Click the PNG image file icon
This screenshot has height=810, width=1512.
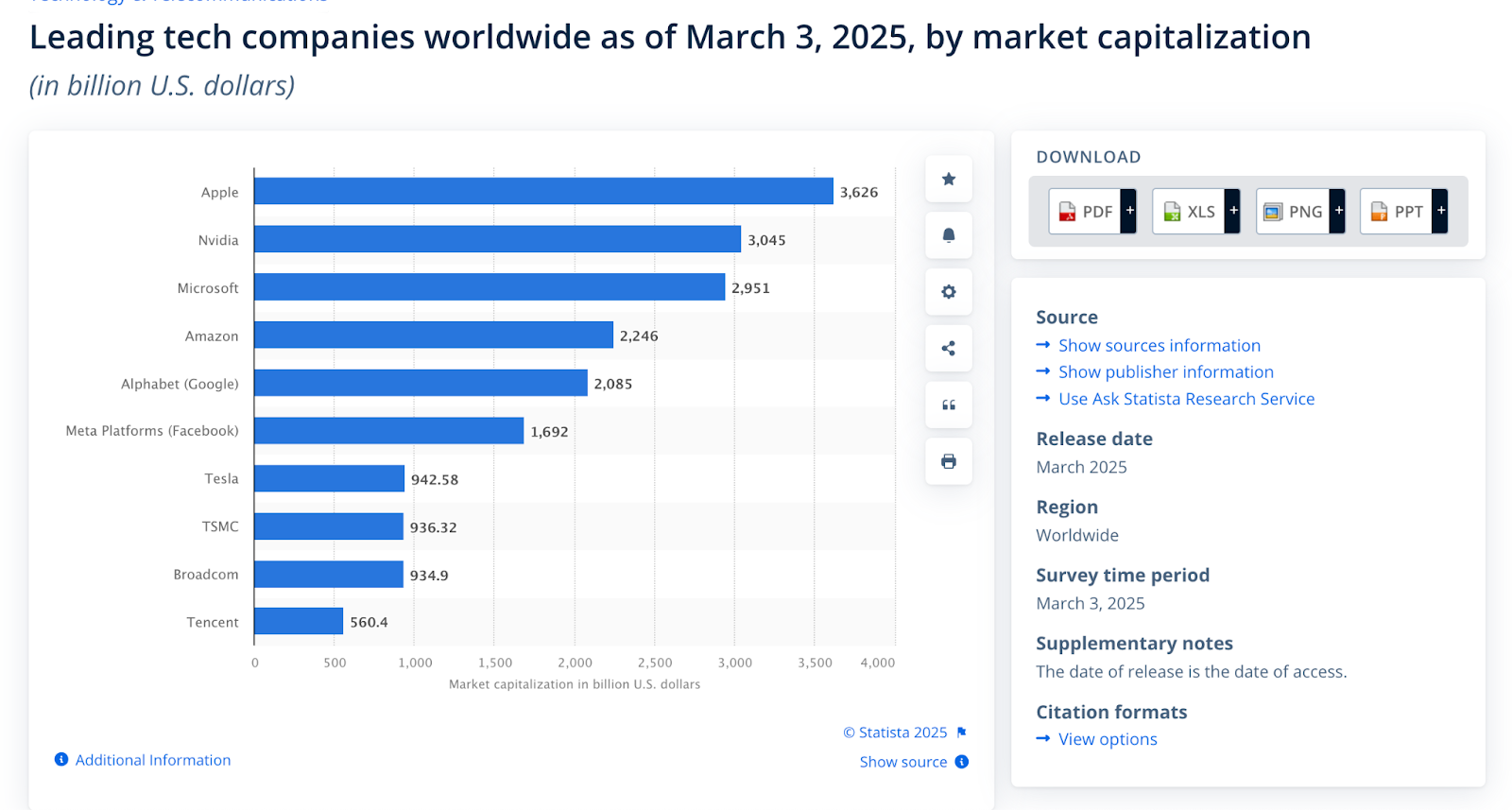coord(1273,212)
